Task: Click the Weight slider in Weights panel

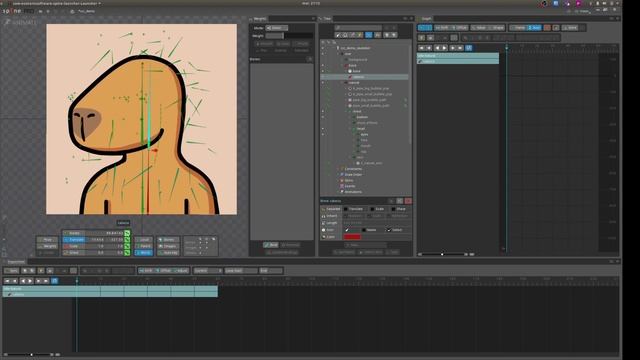Action: [289, 36]
